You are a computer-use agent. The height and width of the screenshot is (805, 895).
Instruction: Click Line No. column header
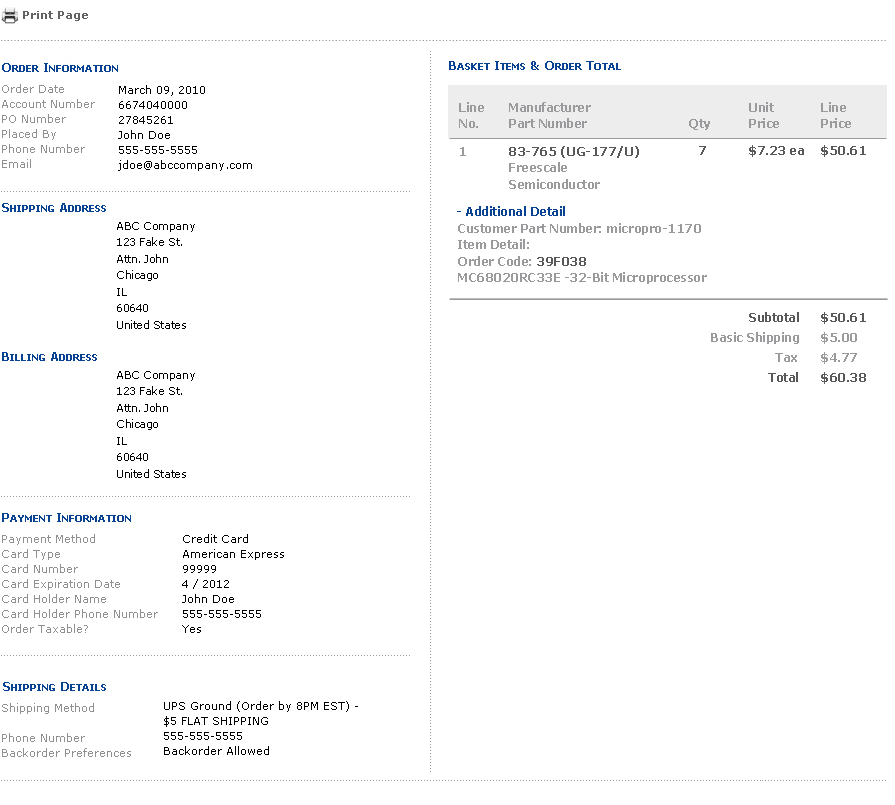click(x=471, y=115)
